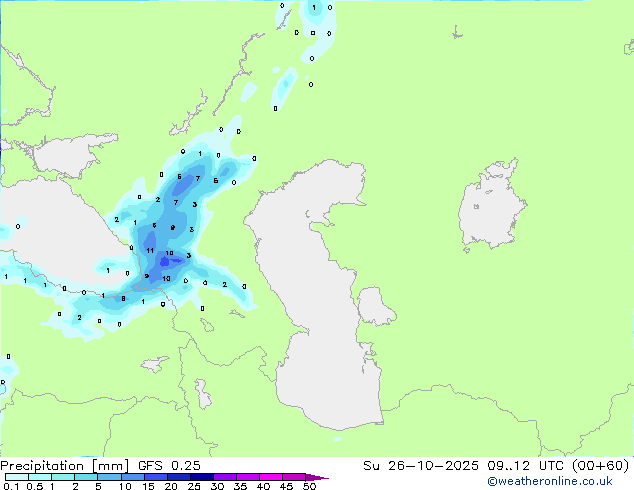The image size is (634, 490).
Task: Click the 10–15 mm legend color box
Action: coord(133,477)
